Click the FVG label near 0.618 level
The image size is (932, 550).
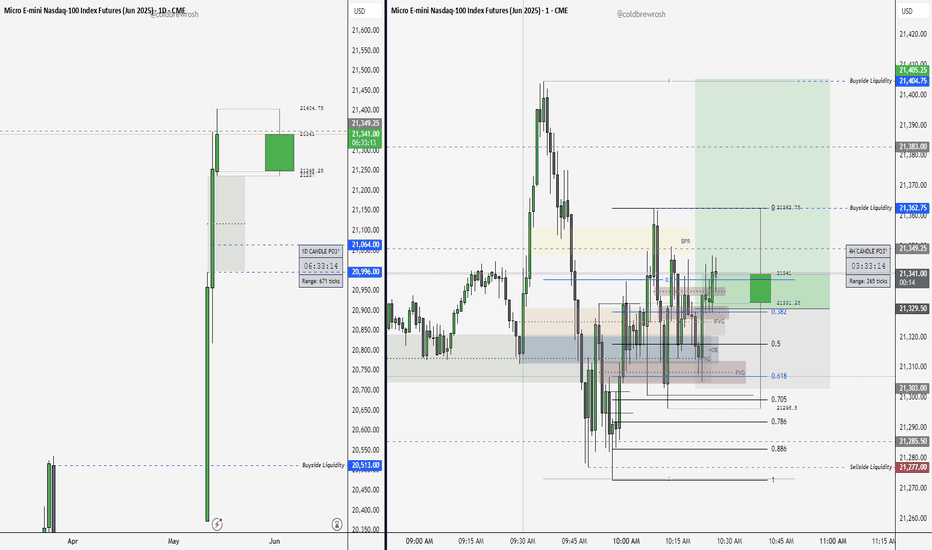pos(740,372)
